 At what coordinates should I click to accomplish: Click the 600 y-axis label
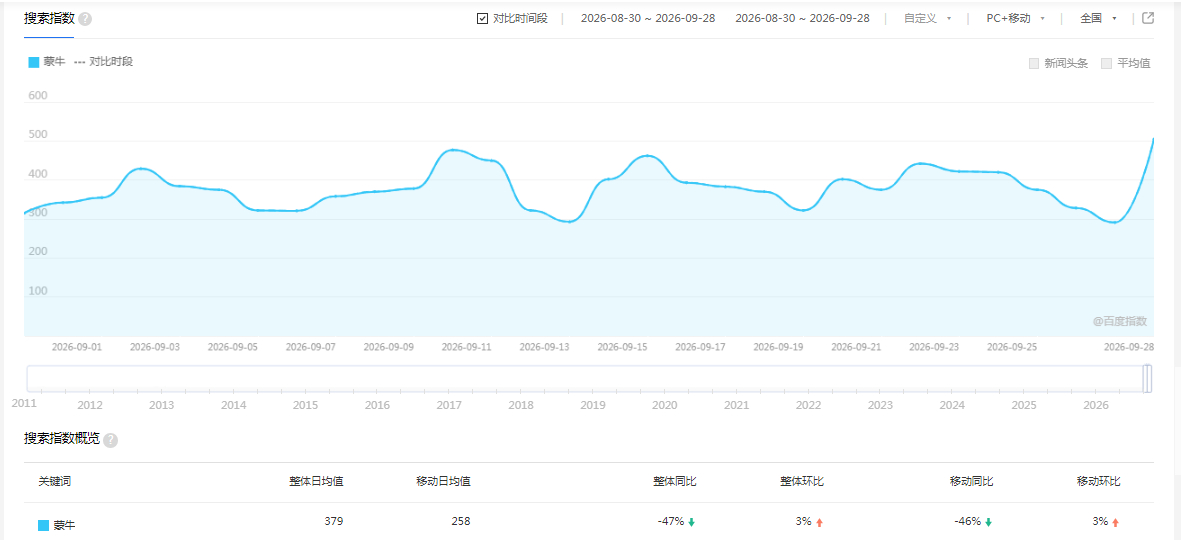click(38, 96)
